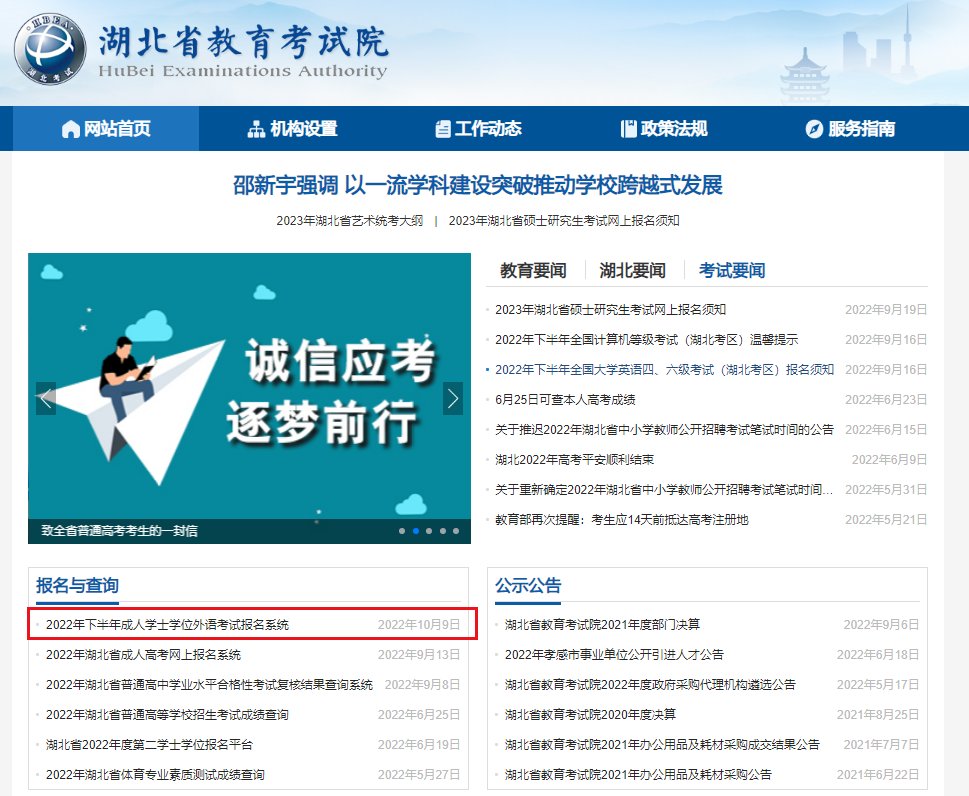Show previous banner slide with left arrow

[x=46, y=399]
